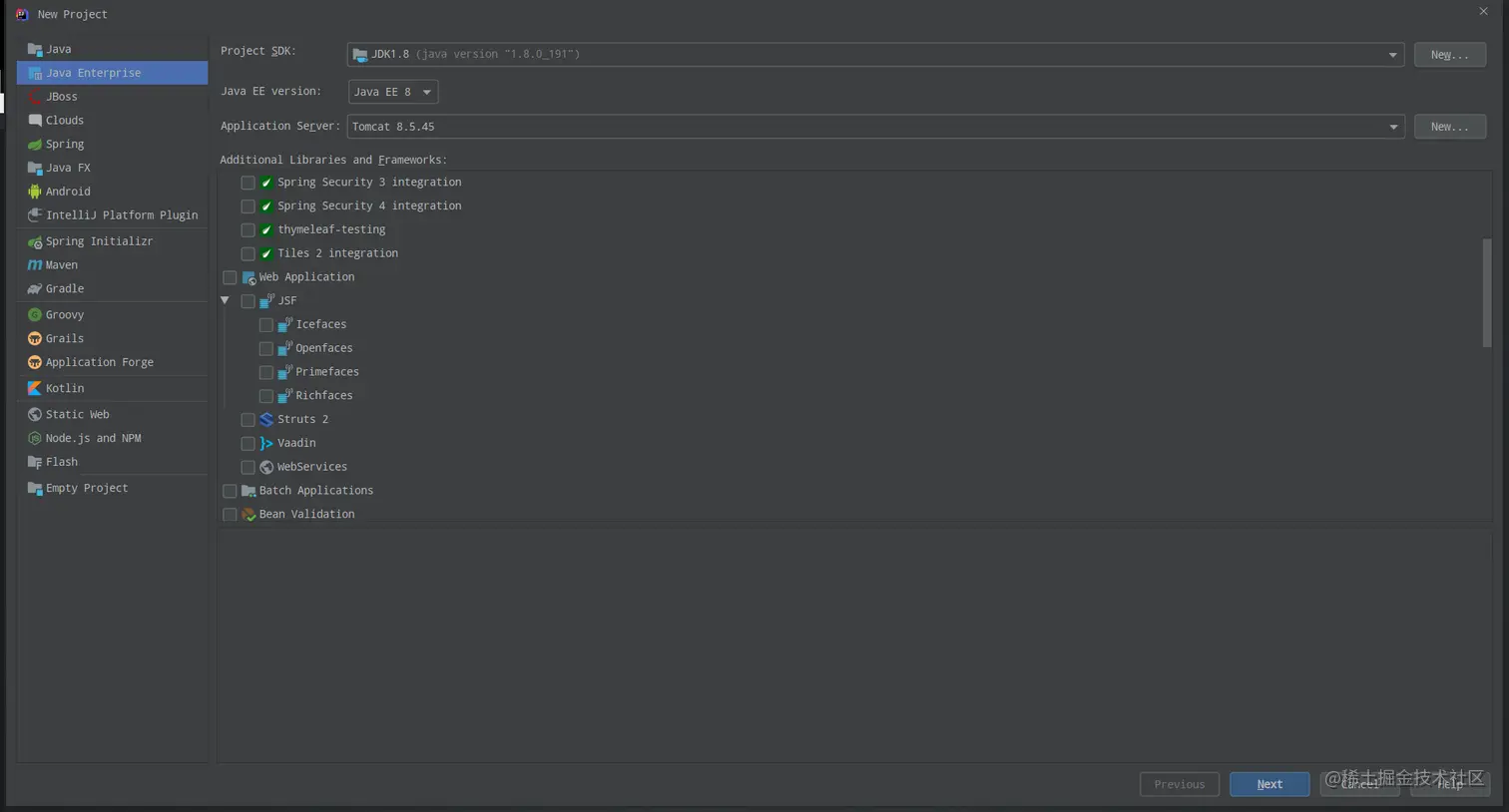Select Java Enterprise project type
1509x812 pixels.
click(113, 73)
